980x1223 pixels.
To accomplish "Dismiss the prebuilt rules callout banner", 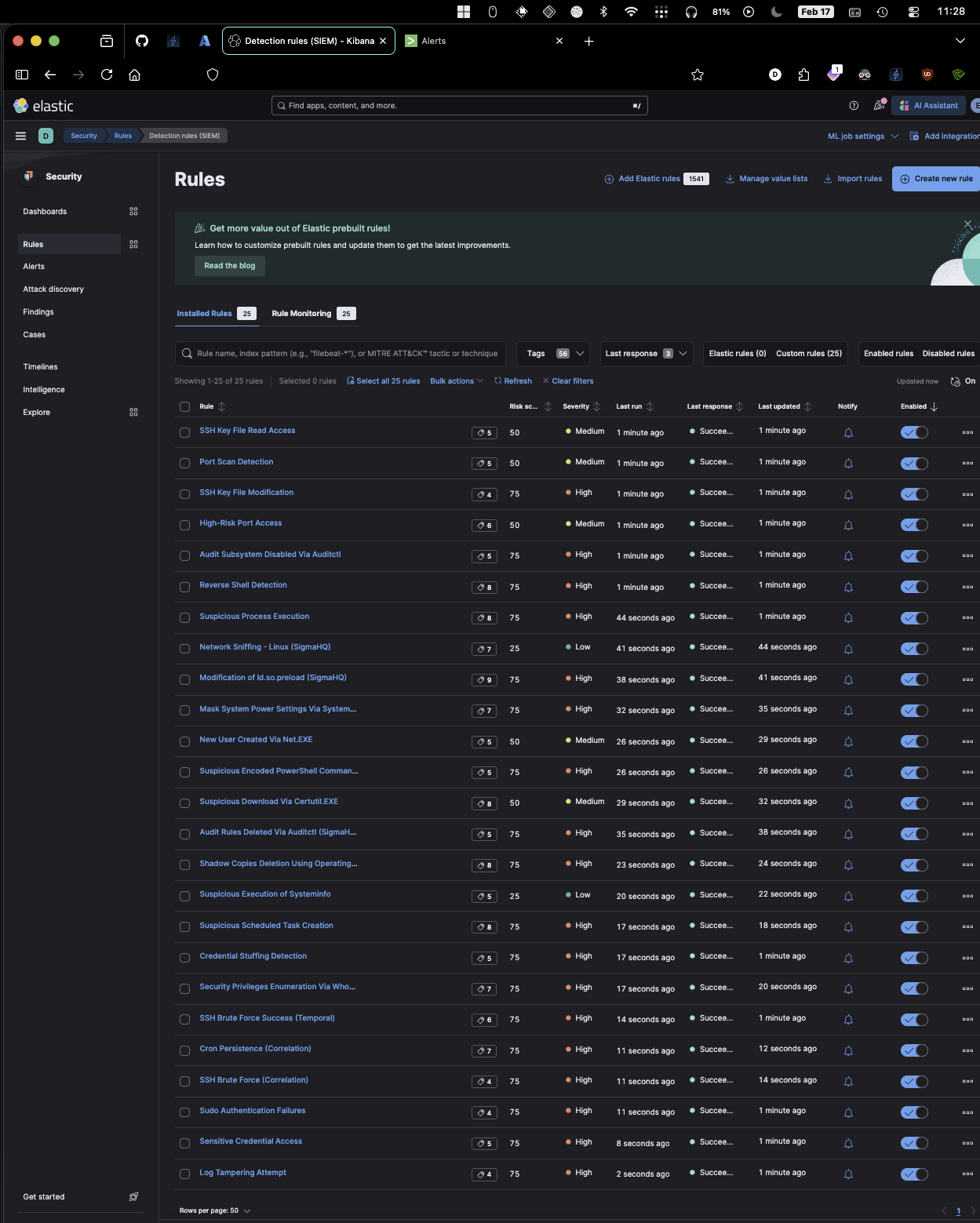I will pyautogui.click(x=967, y=224).
